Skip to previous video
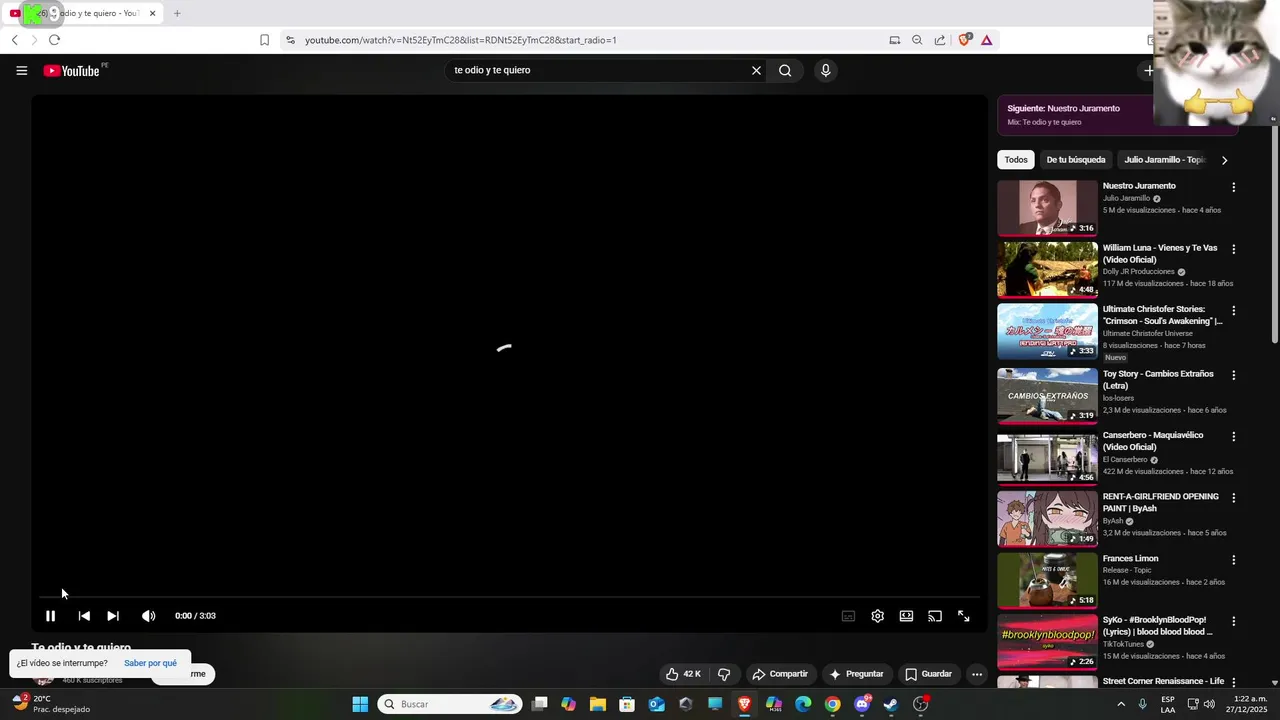 coord(84,616)
